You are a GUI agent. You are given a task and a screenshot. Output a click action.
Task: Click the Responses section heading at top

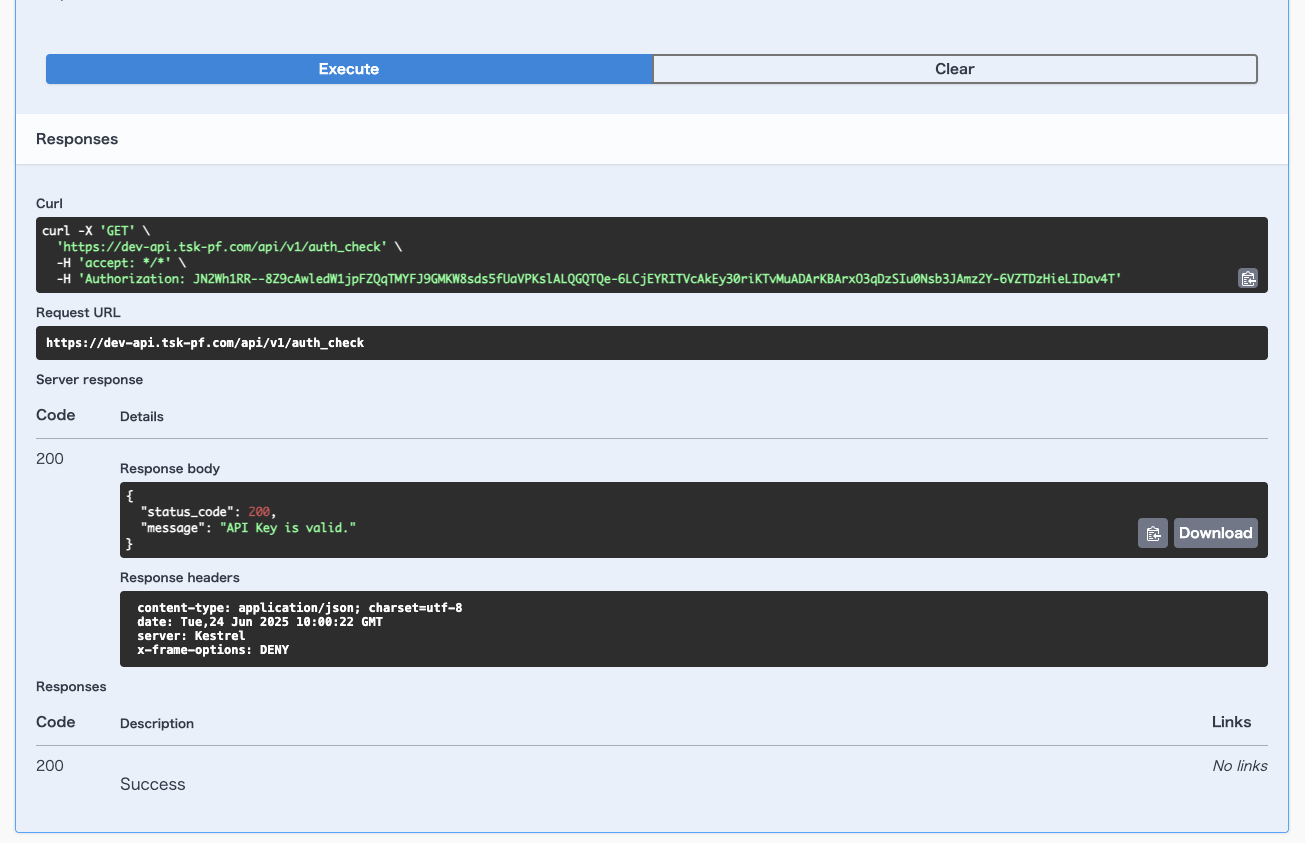click(77, 139)
